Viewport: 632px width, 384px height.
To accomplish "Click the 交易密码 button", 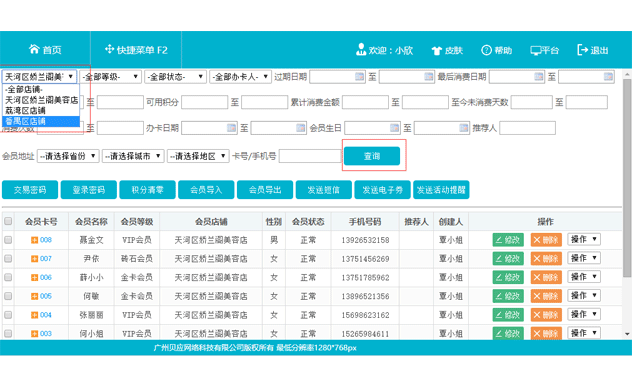I will [x=30, y=190].
